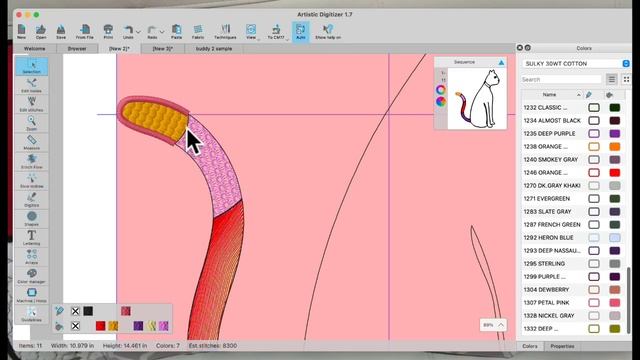Switch to the [New 3]* tab
This screenshot has width=640, height=360.
162,49
